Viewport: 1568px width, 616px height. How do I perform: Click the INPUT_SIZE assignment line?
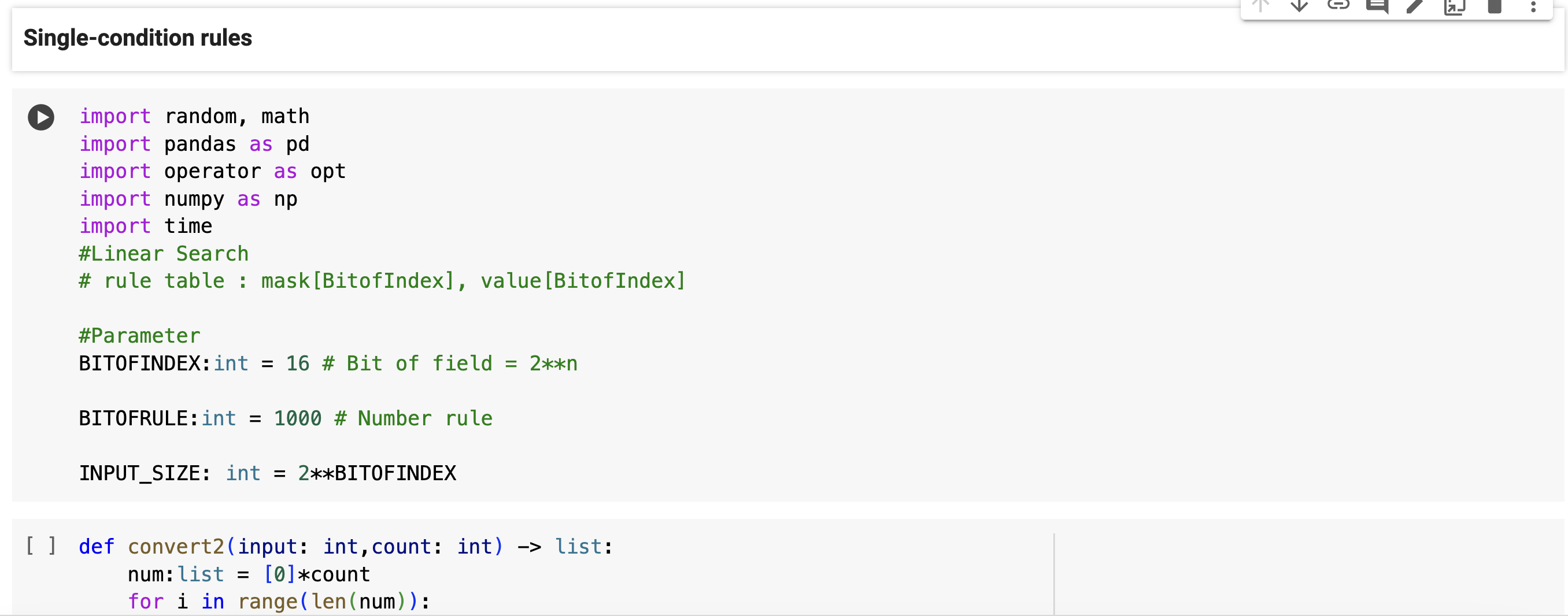267,473
